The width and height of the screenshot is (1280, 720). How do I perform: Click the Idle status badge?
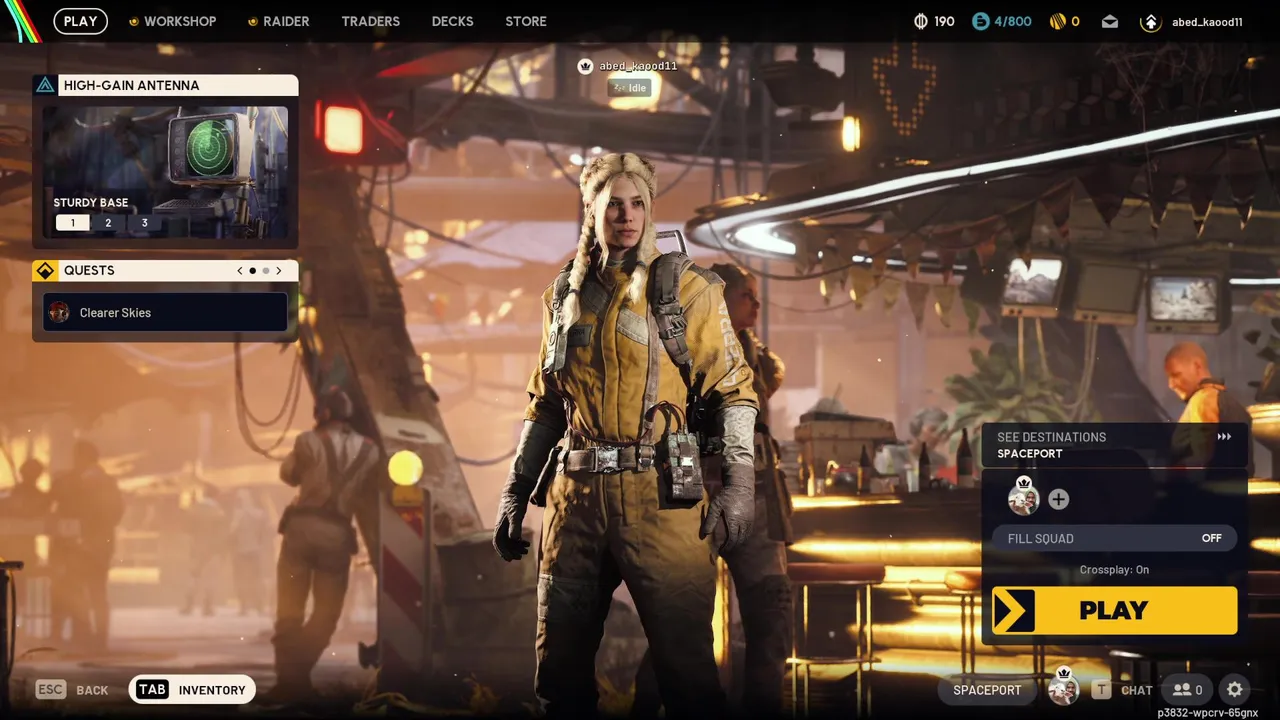pyautogui.click(x=630, y=88)
